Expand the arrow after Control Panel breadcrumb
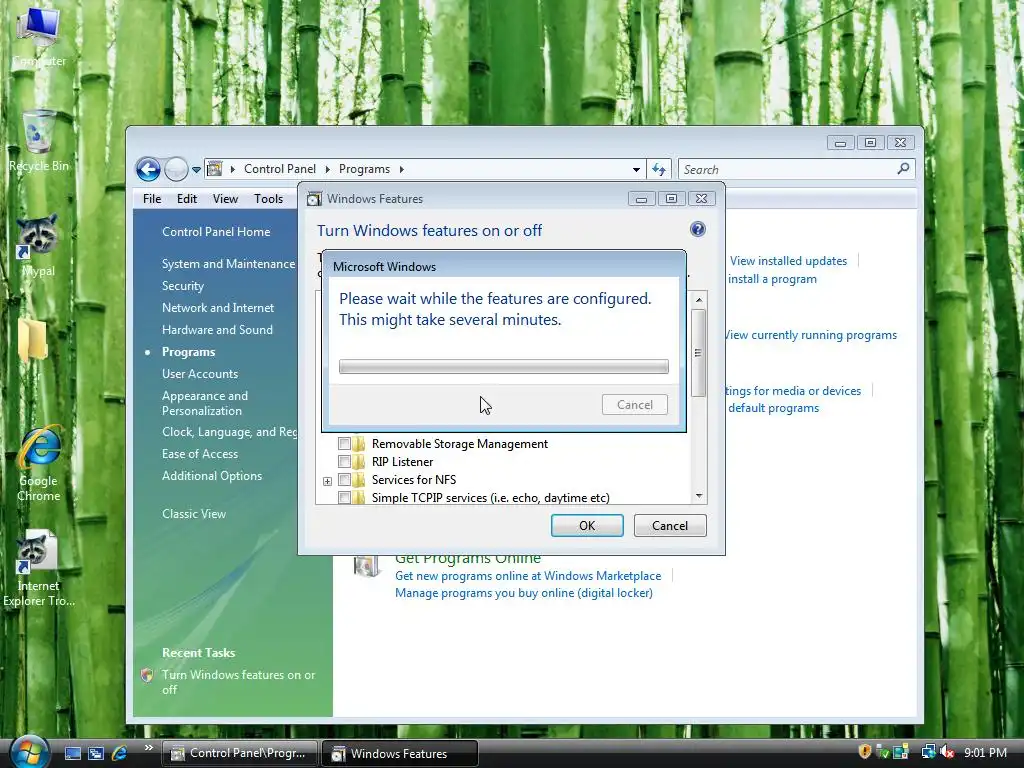 tap(327, 169)
